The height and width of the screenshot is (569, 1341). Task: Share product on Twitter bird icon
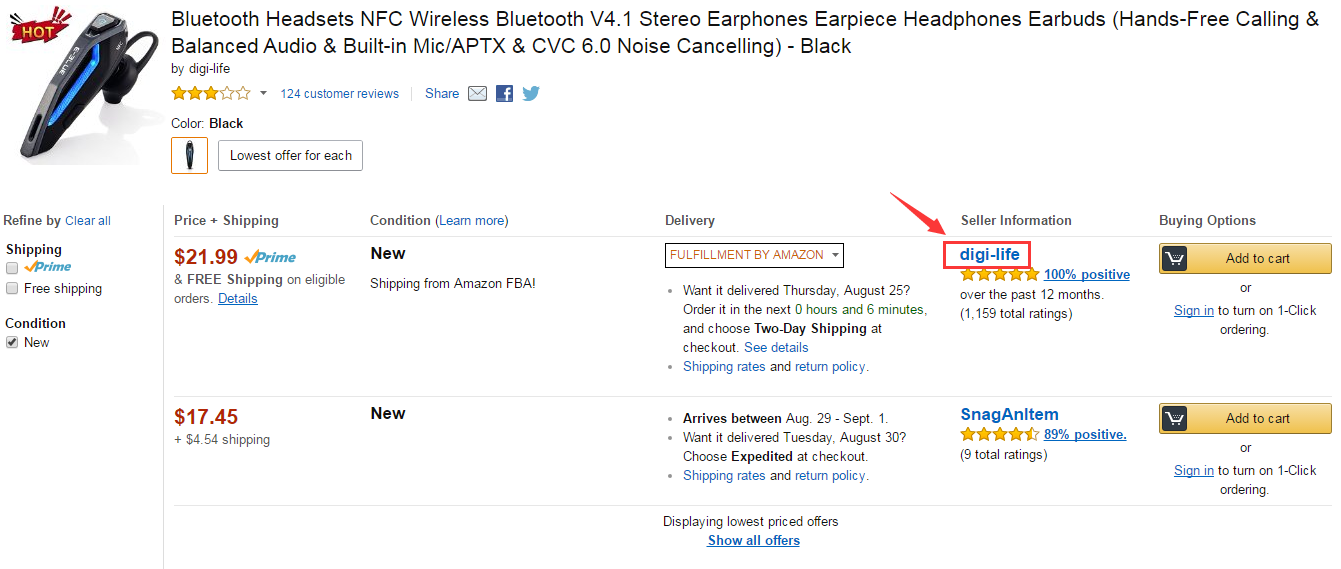pos(530,93)
